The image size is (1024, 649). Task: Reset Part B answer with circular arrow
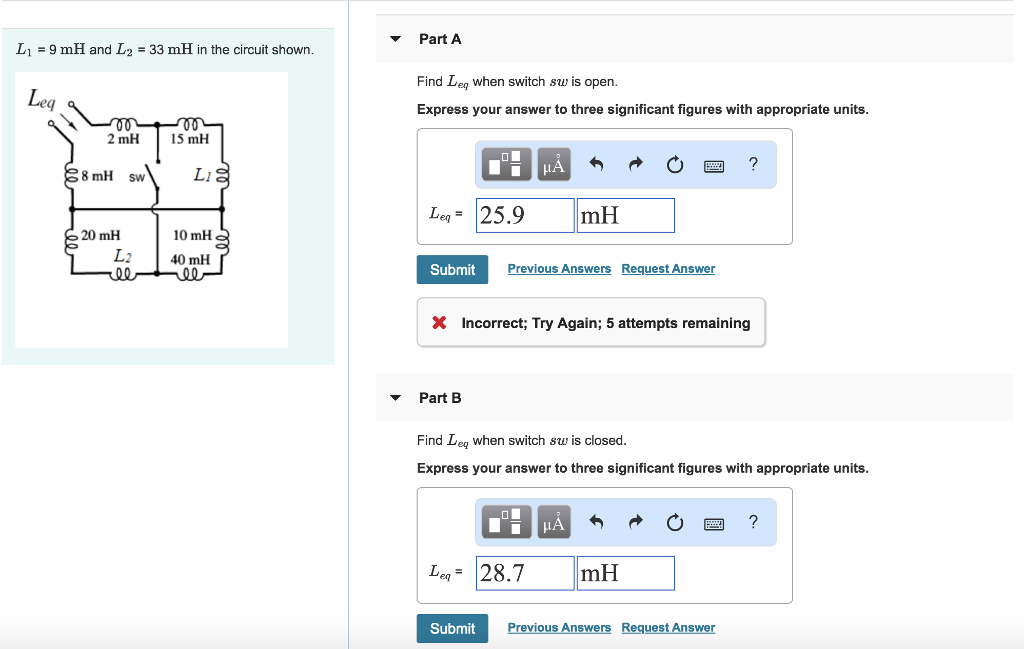point(675,522)
